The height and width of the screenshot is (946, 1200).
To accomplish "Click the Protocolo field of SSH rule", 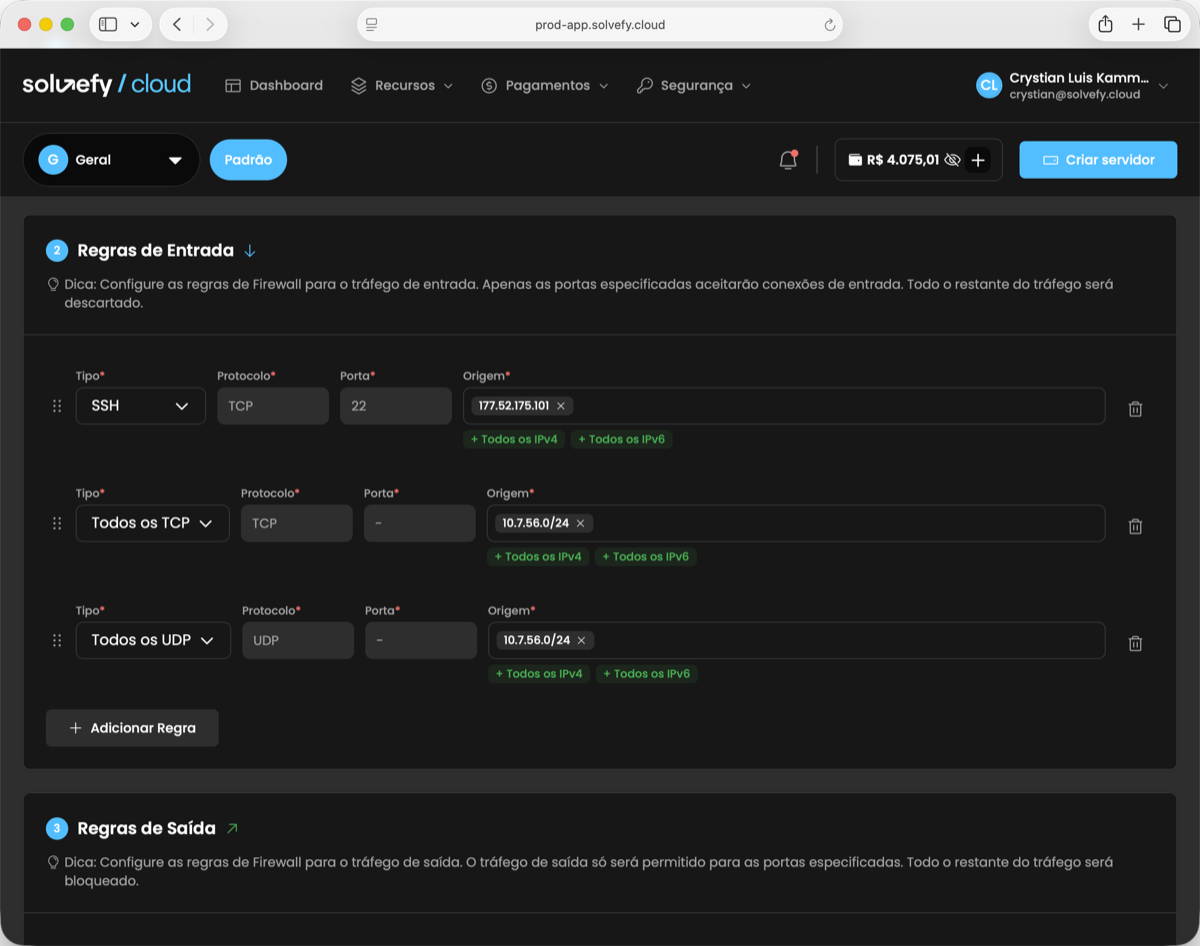I will pyautogui.click(x=273, y=406).
